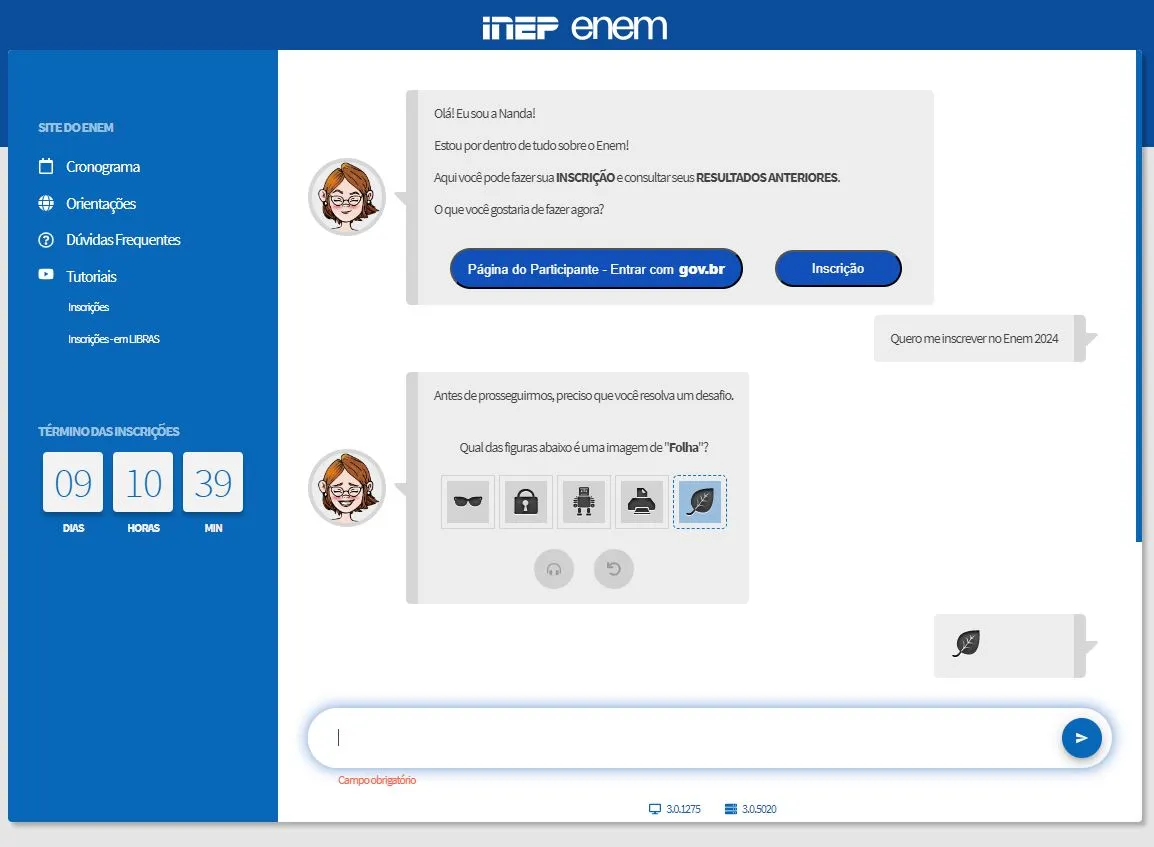This screenshot has height=847, width=1154.
Task: Click the greeting 'Olá! Eu sou a Nanda!'
Action: (484, 113)
